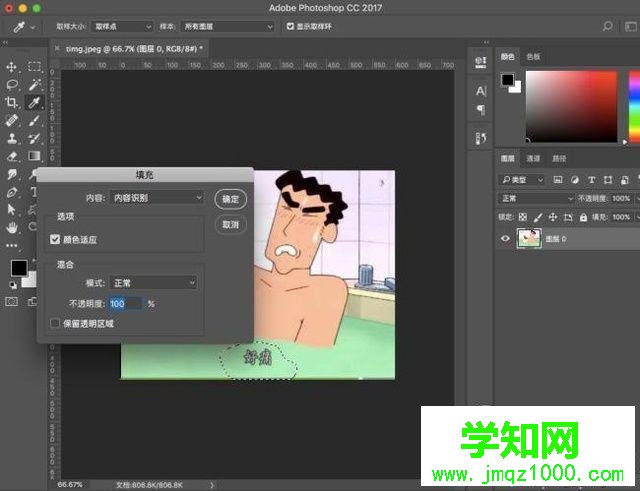Select the timg.jpeg document tab
This screenshot has width=640, height=491.
(134, 49)
